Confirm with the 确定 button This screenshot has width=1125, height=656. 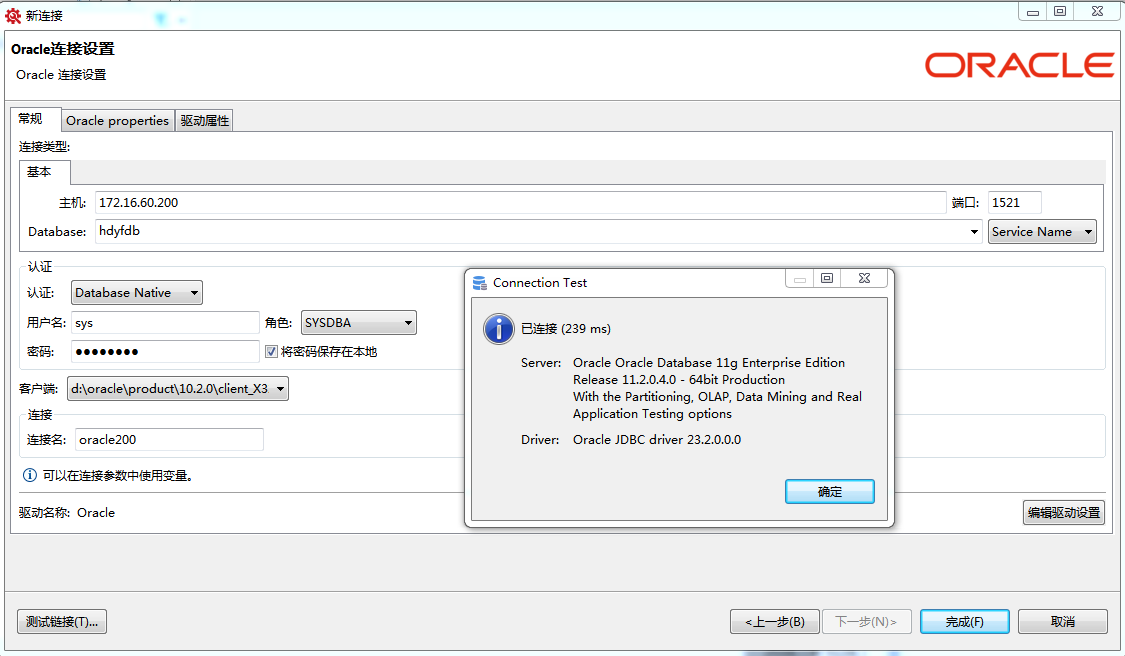pos(829,492)
